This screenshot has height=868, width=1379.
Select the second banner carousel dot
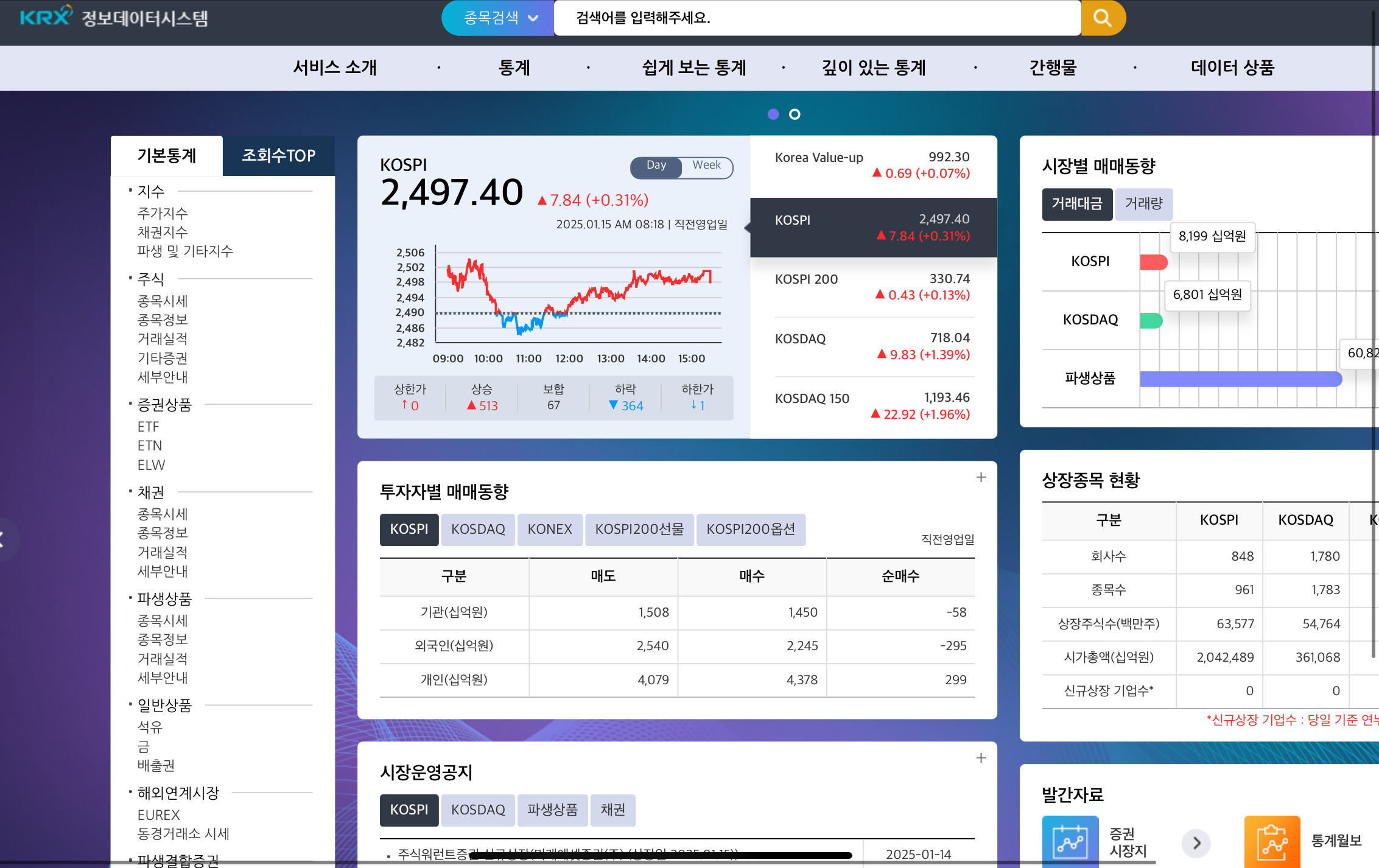[795, 114]
